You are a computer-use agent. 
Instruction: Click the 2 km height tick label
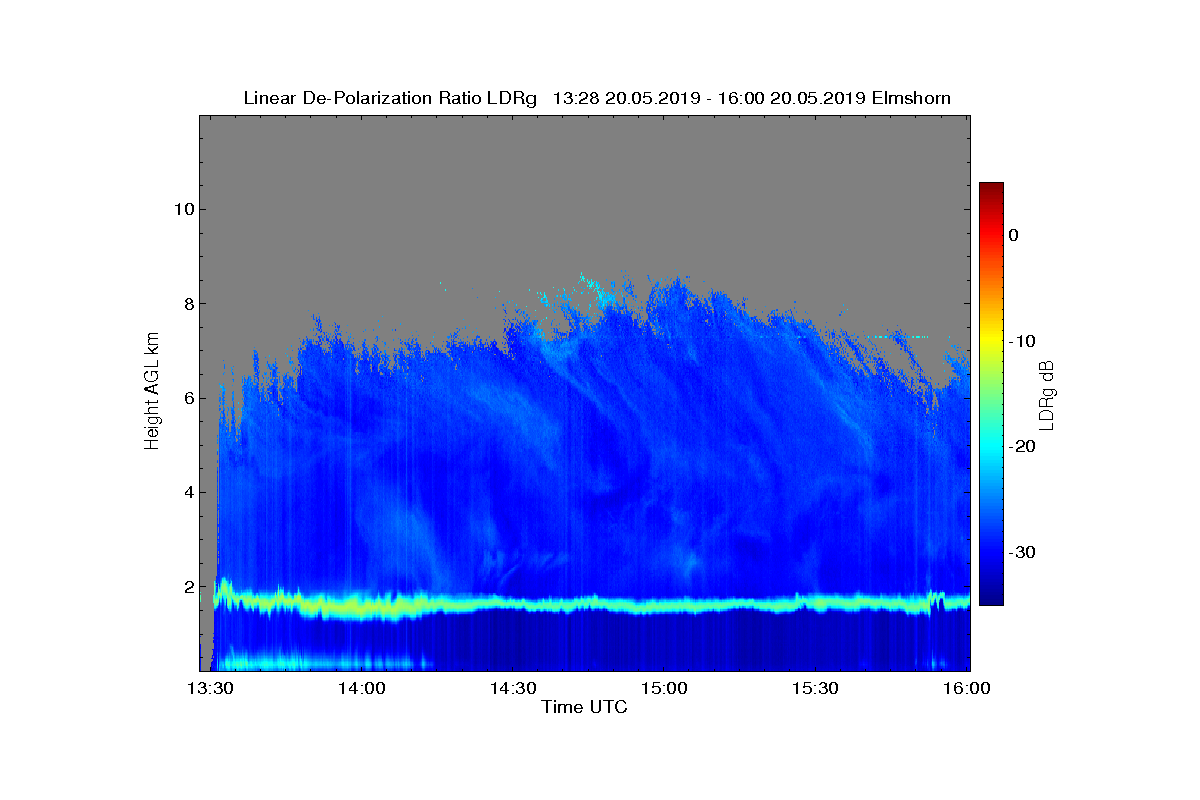coord(187,587)
